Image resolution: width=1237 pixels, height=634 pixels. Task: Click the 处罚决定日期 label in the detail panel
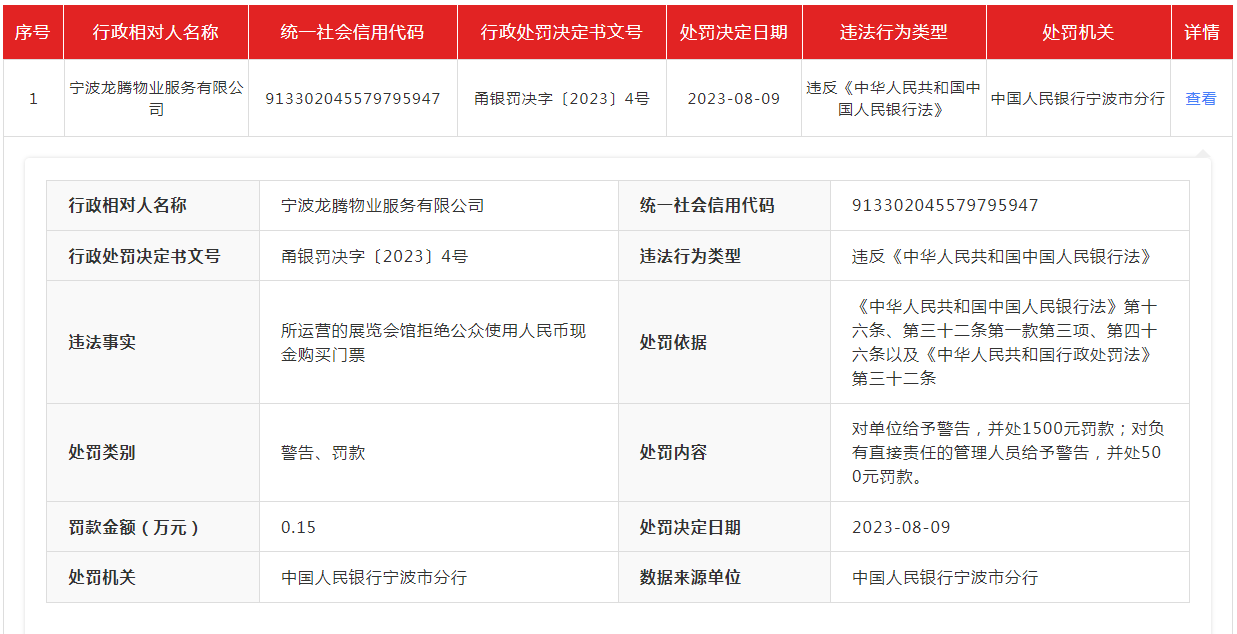click(690, 527)
